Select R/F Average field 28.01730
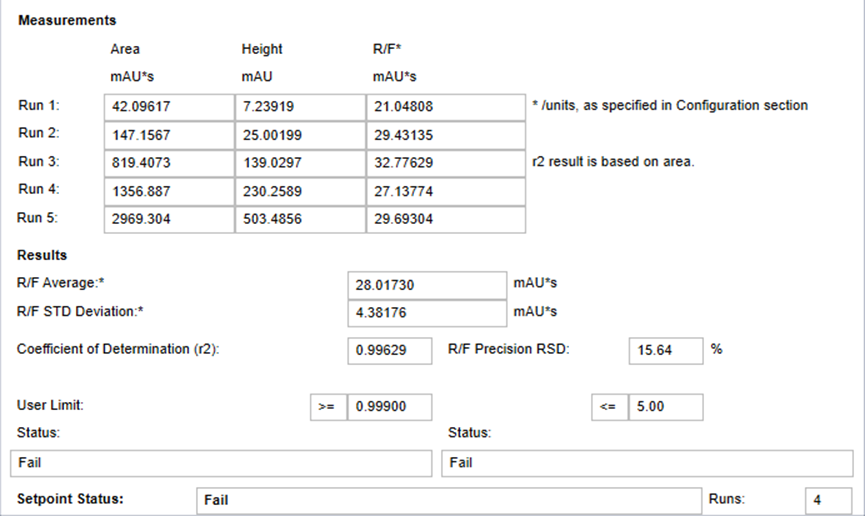 [427, 285]
